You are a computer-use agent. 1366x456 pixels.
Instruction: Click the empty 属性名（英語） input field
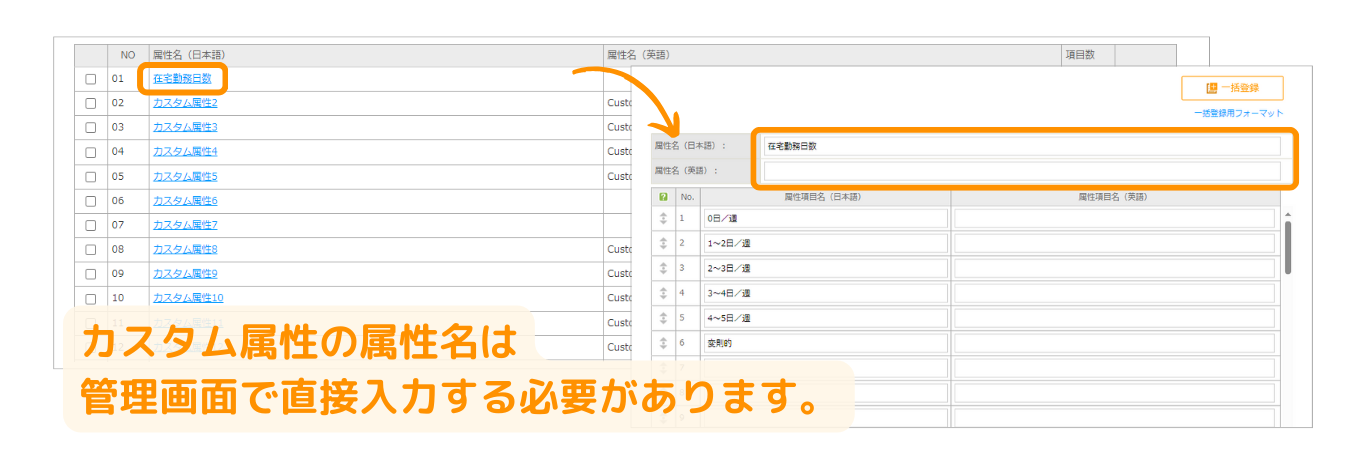pyautogui.click(x=1021, y=171)
